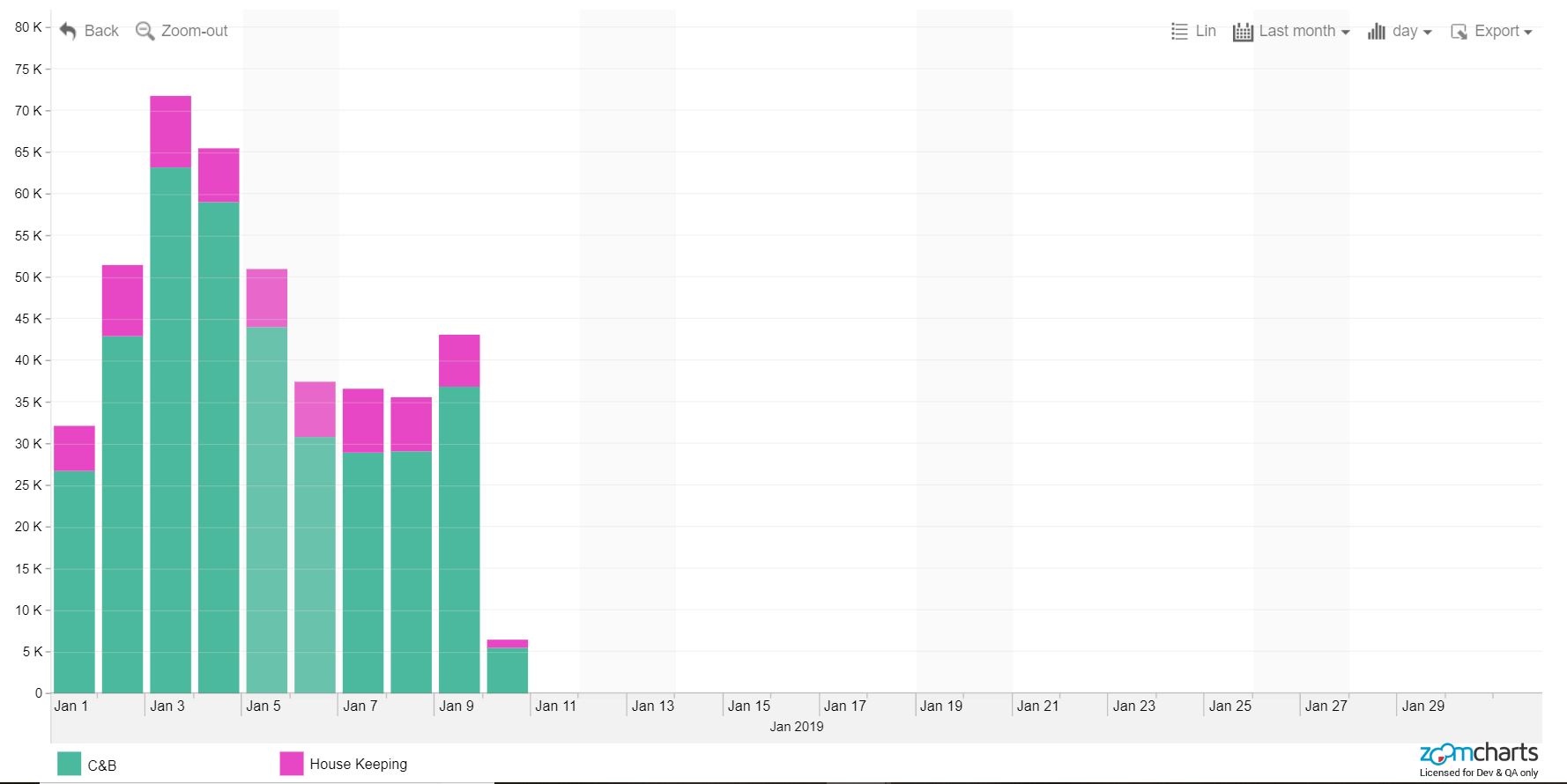Click the Jan 2019 time axis label

[796, 727]
